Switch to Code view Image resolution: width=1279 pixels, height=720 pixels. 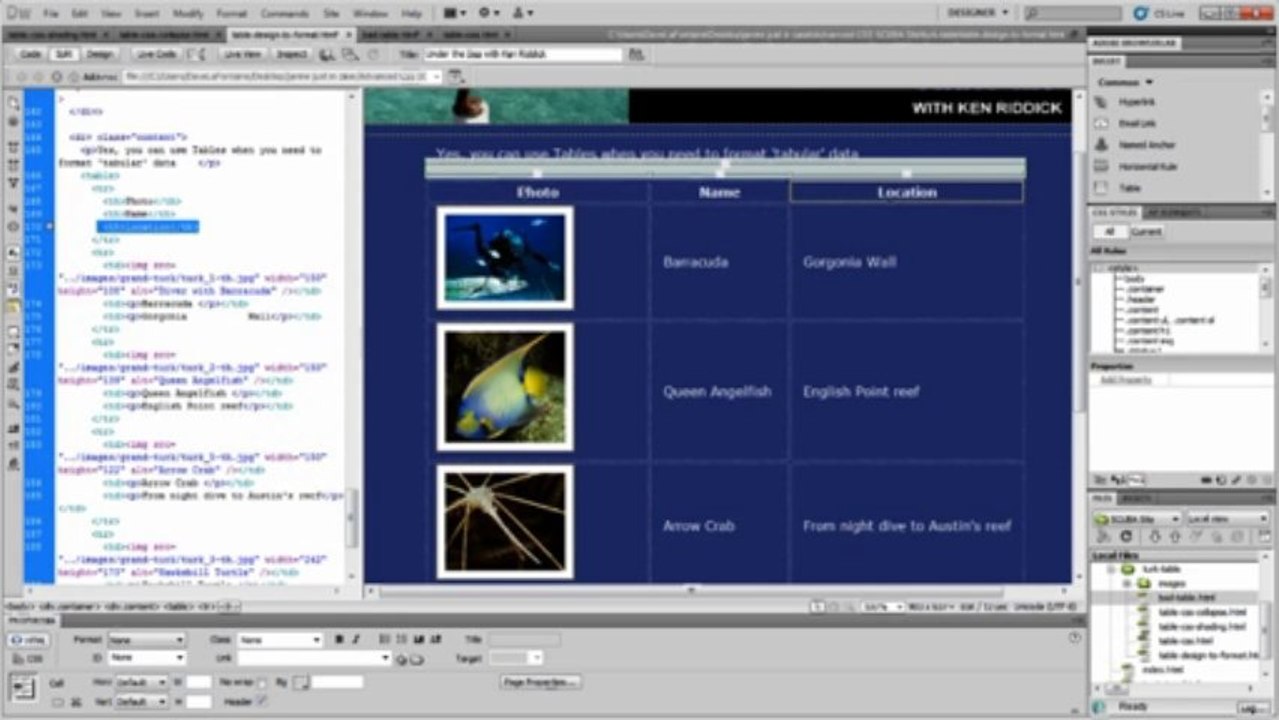click(x=30, y=54)
